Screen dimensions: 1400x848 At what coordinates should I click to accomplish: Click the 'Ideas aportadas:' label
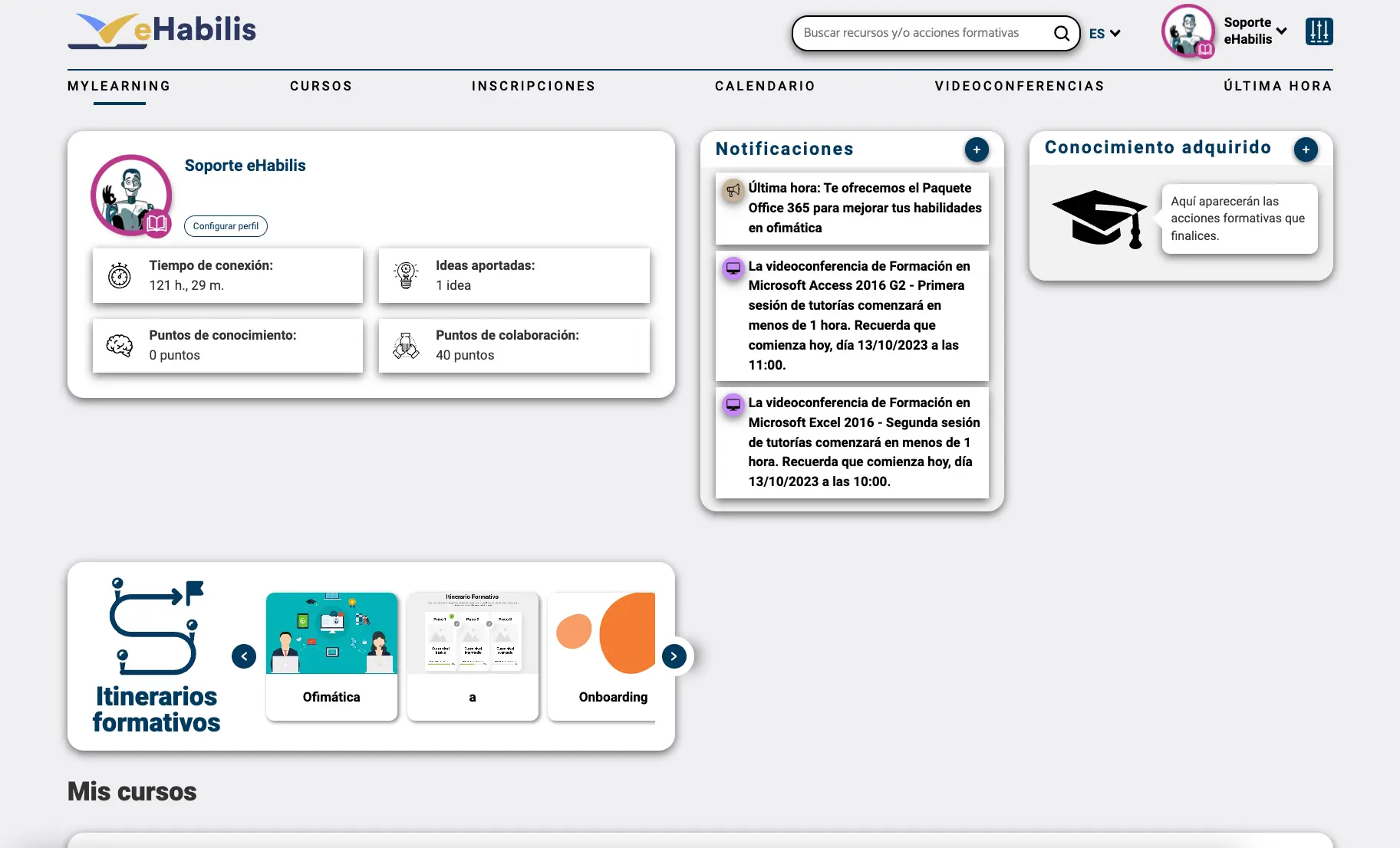click(x=486, y=265)
